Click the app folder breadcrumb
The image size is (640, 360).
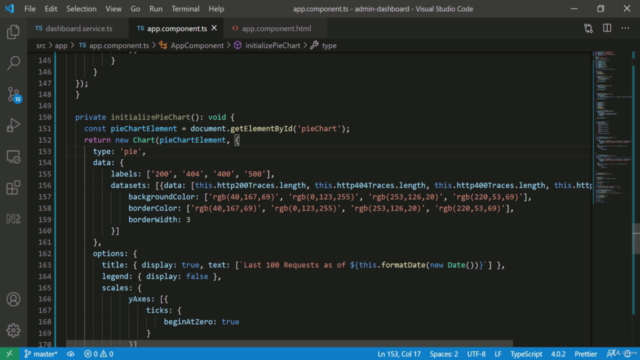point(61,45)
